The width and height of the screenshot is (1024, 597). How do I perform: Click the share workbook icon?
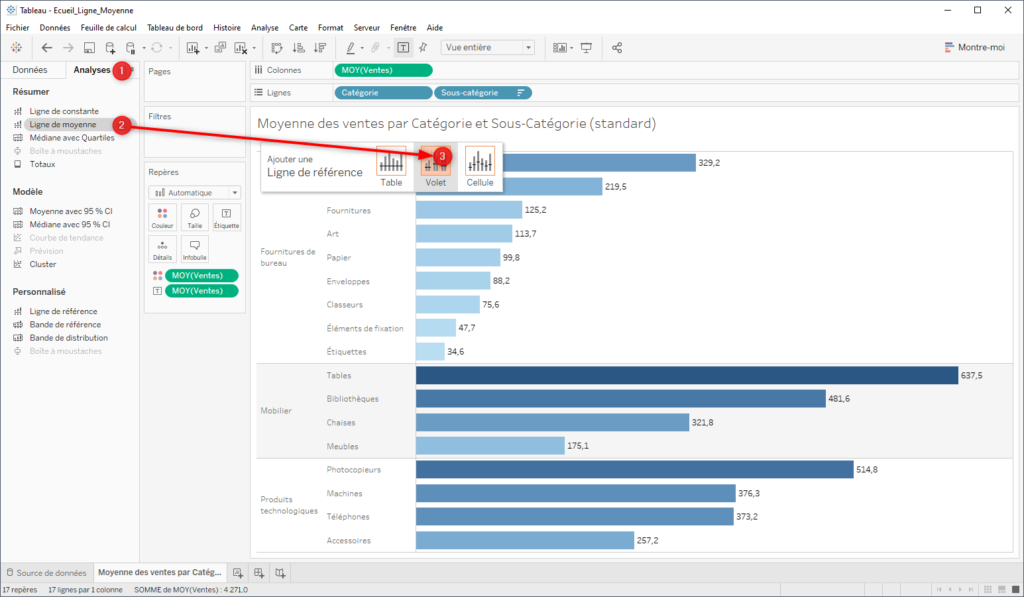(616, 48)
